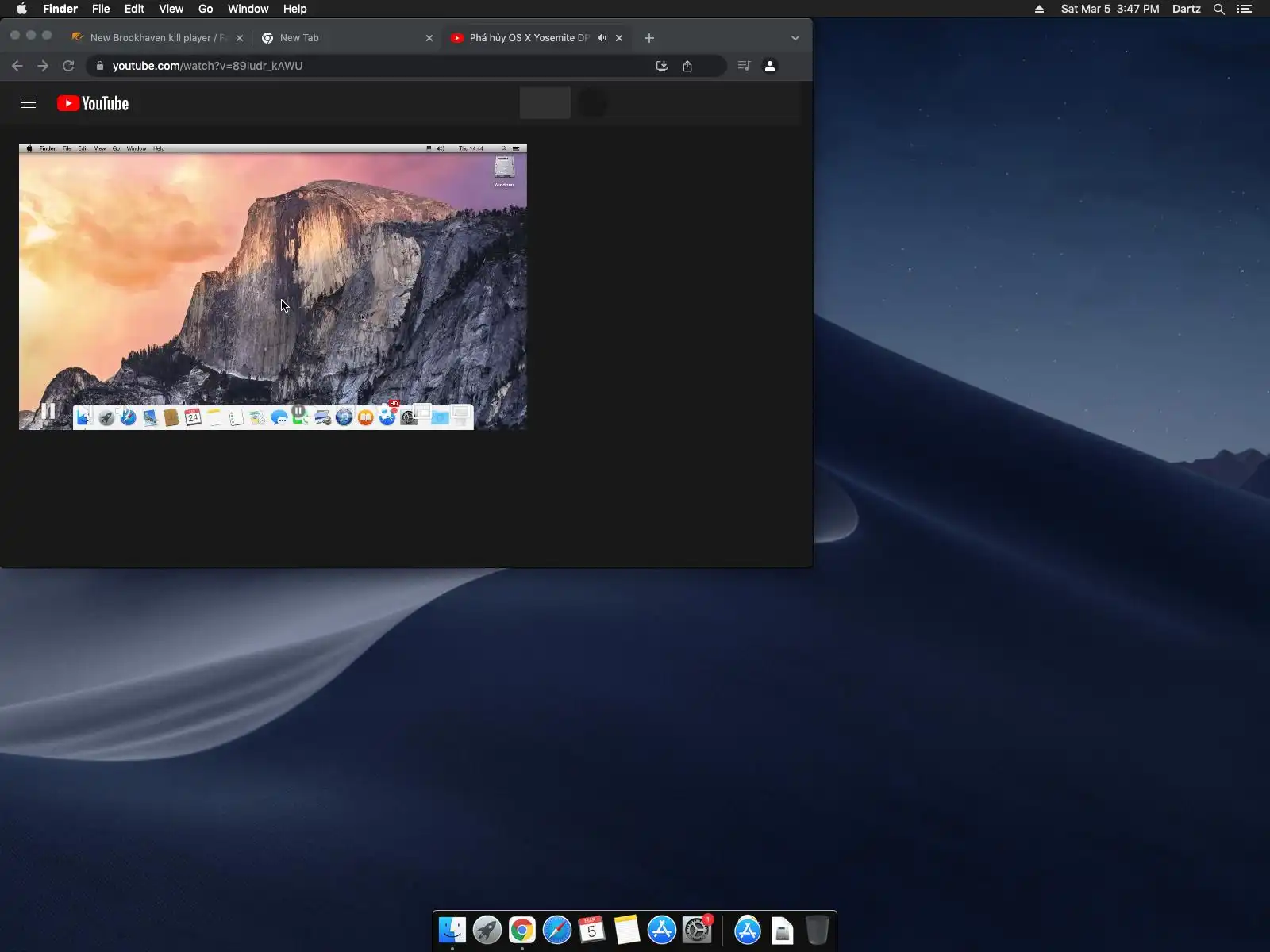Open the Go menu
The height and width of the screenshot is (952, 1270).
206,9
